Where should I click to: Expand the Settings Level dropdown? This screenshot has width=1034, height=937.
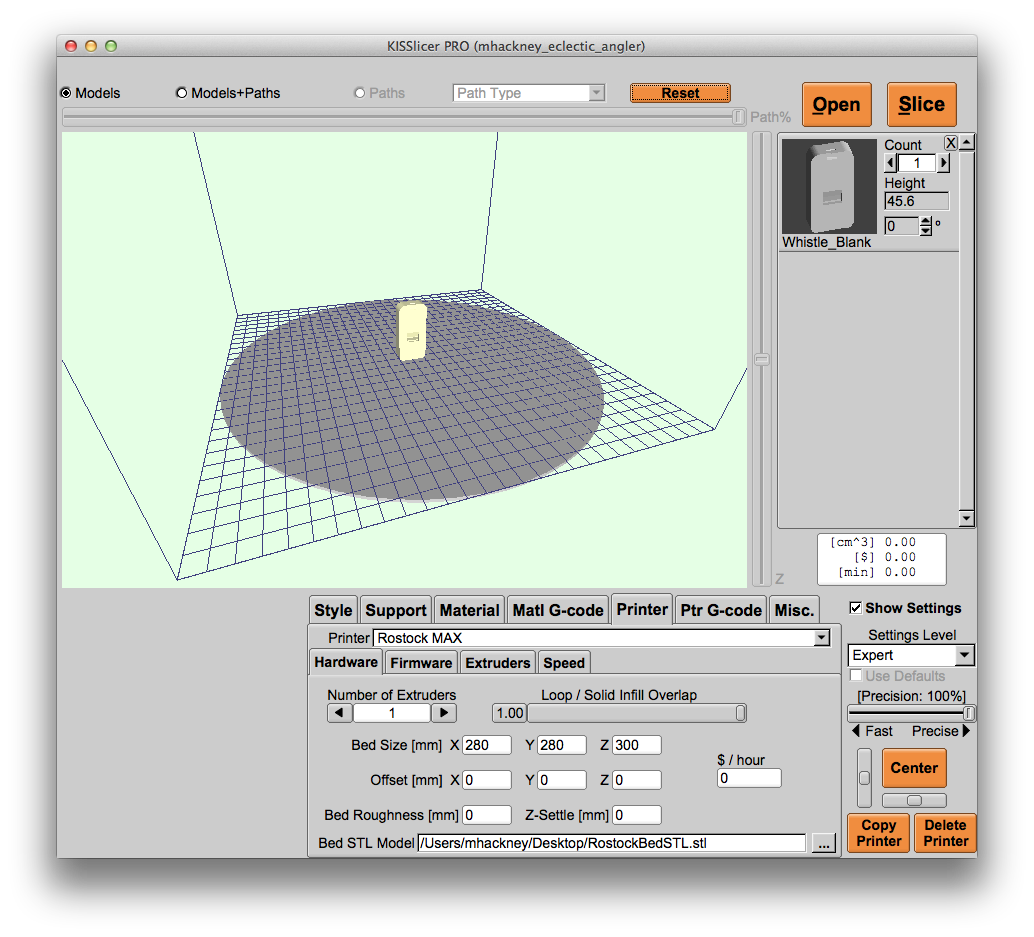pos(963,655)
